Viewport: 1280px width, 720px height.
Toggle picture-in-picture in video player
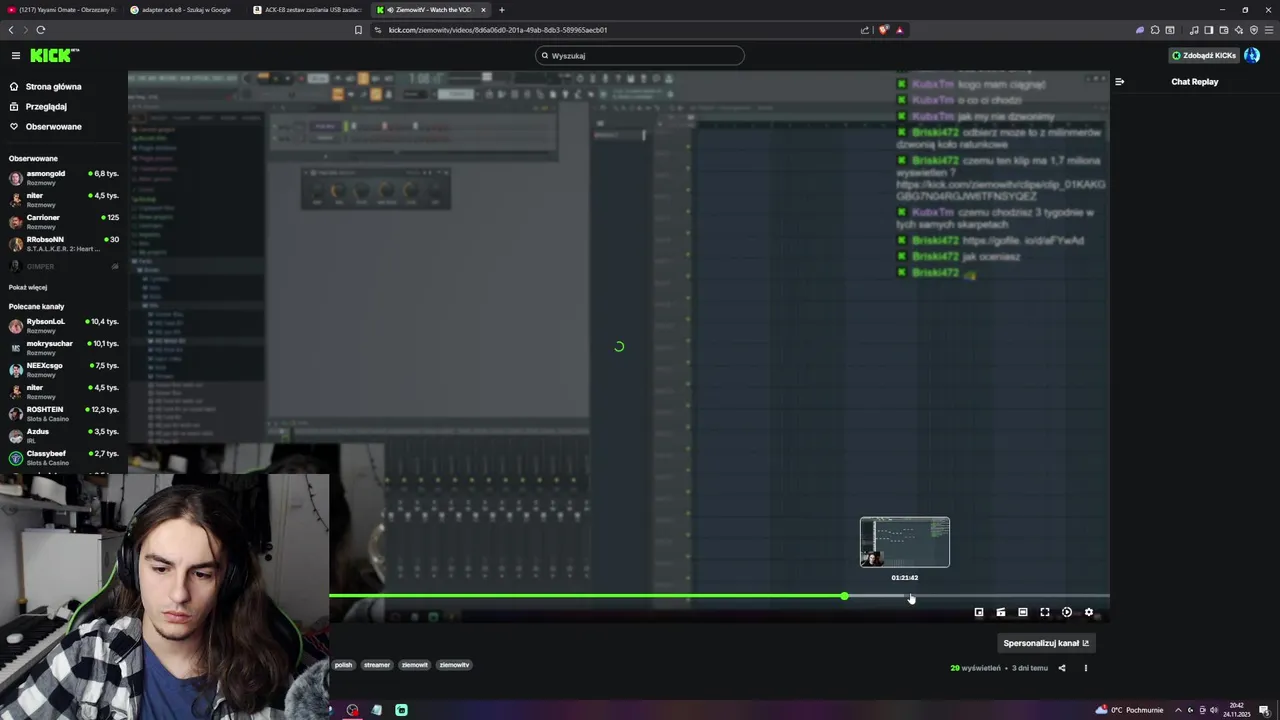click(x=979, y=612)
